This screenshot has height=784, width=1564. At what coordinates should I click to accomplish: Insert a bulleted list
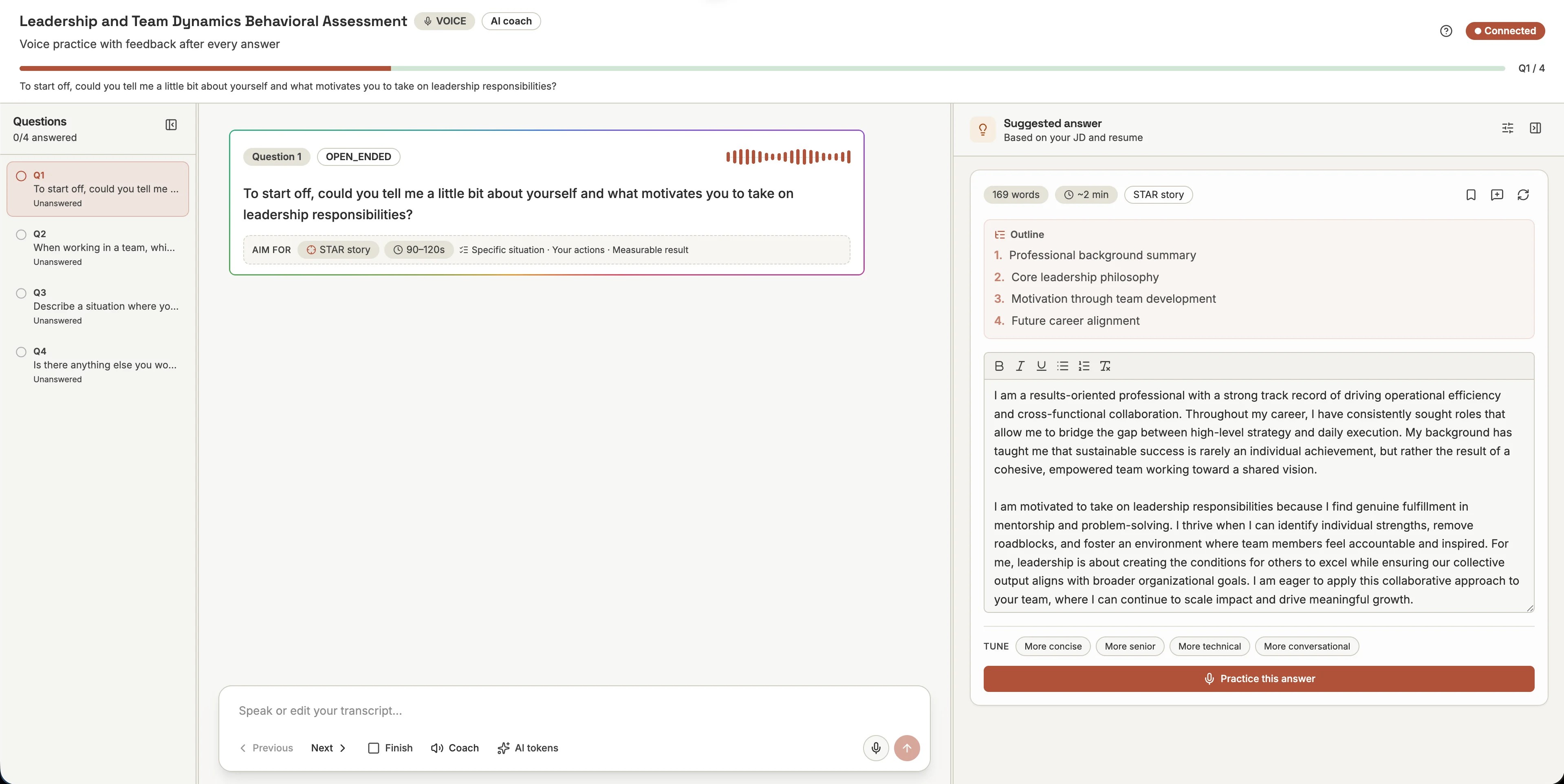click(1062, 366)
